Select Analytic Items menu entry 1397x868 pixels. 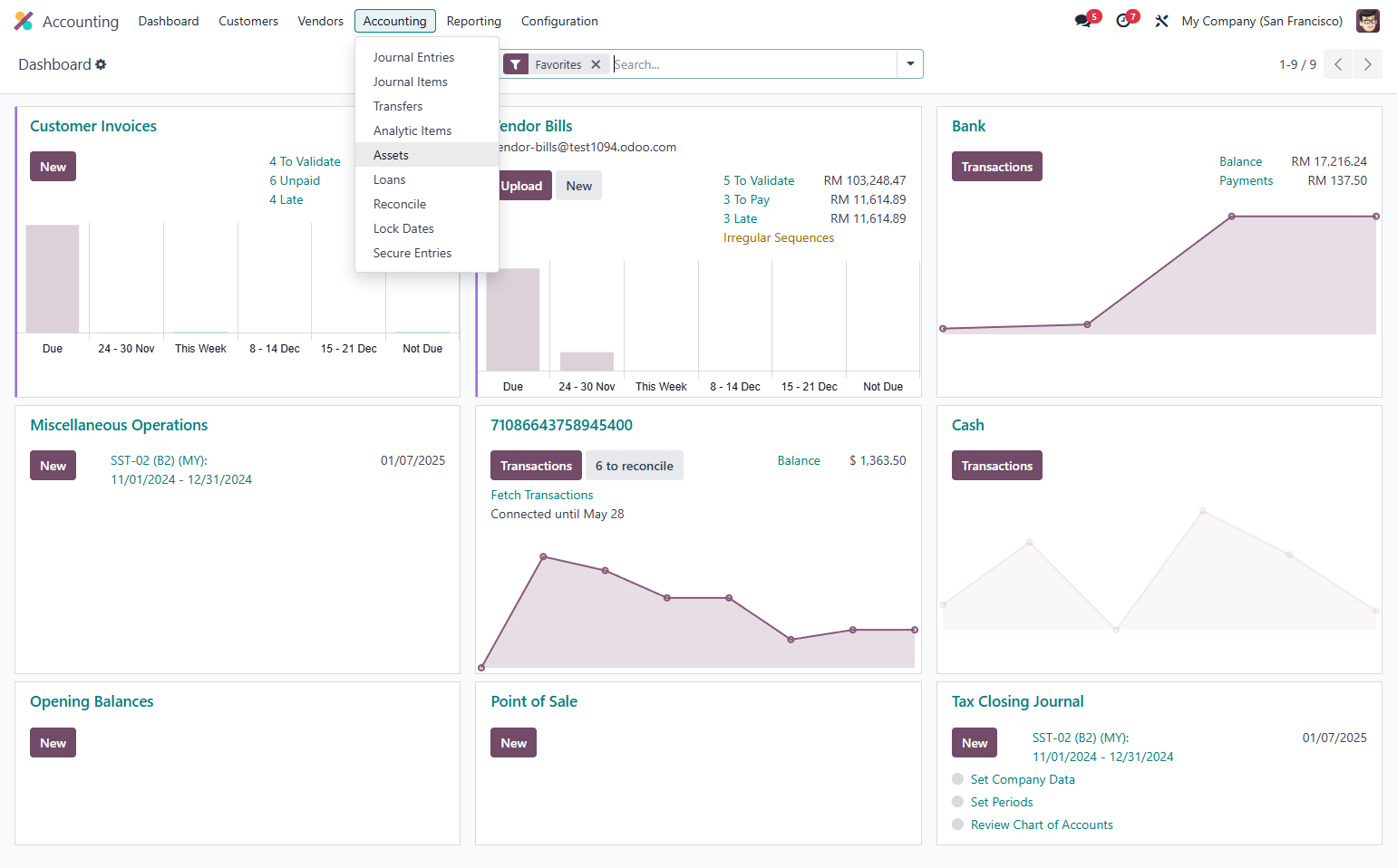(427, 130)
